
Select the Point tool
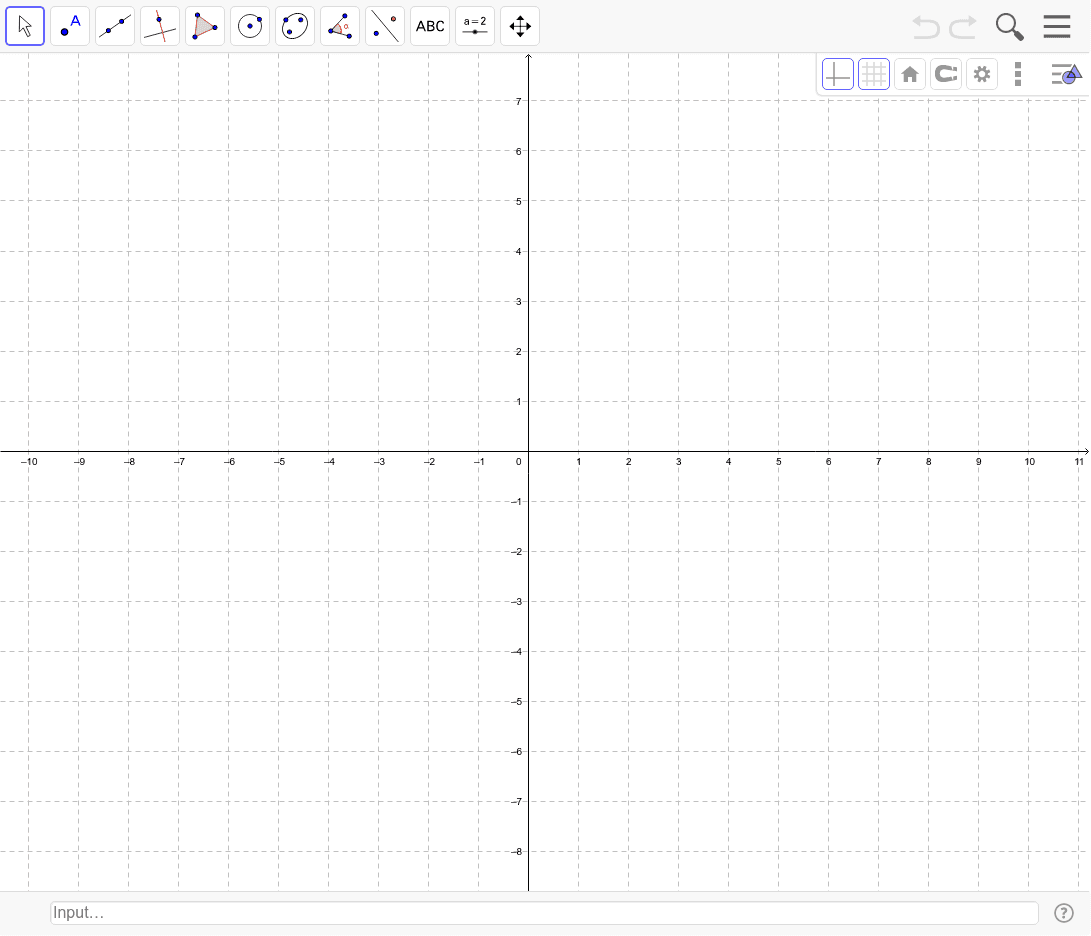[x=69, y=26]
